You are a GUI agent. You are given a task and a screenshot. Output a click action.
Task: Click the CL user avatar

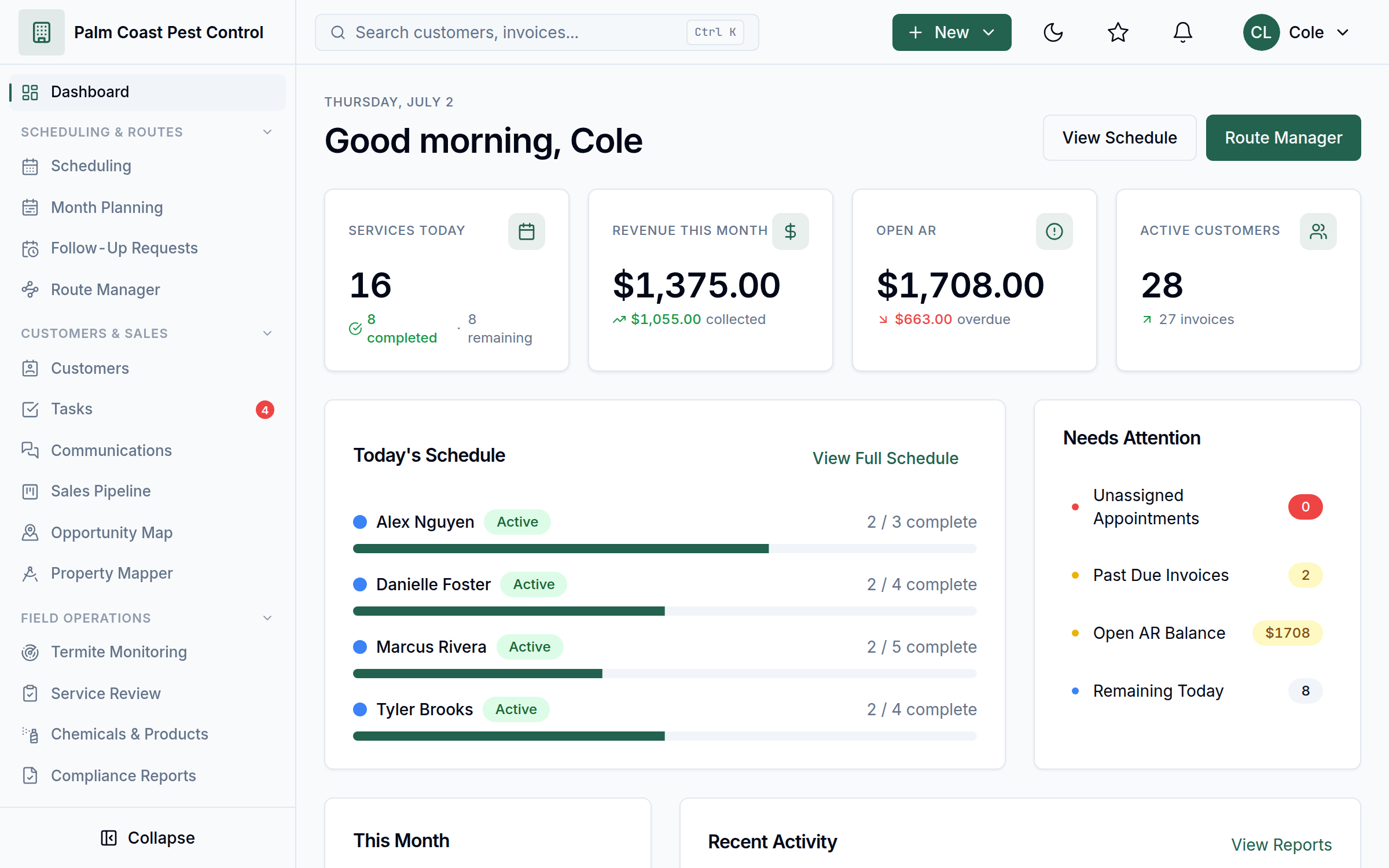(x=1261, y=32)
